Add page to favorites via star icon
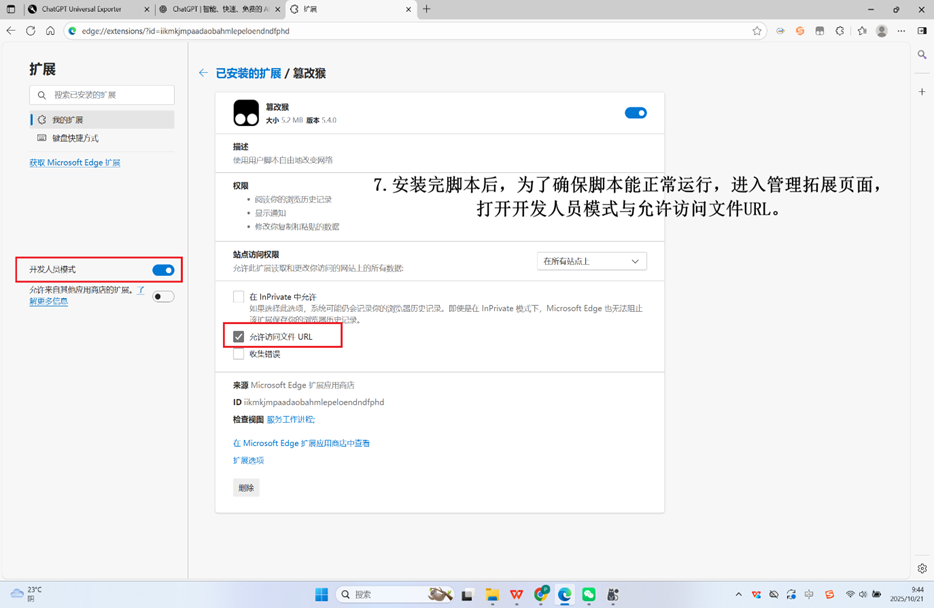 tap(757, 31)
